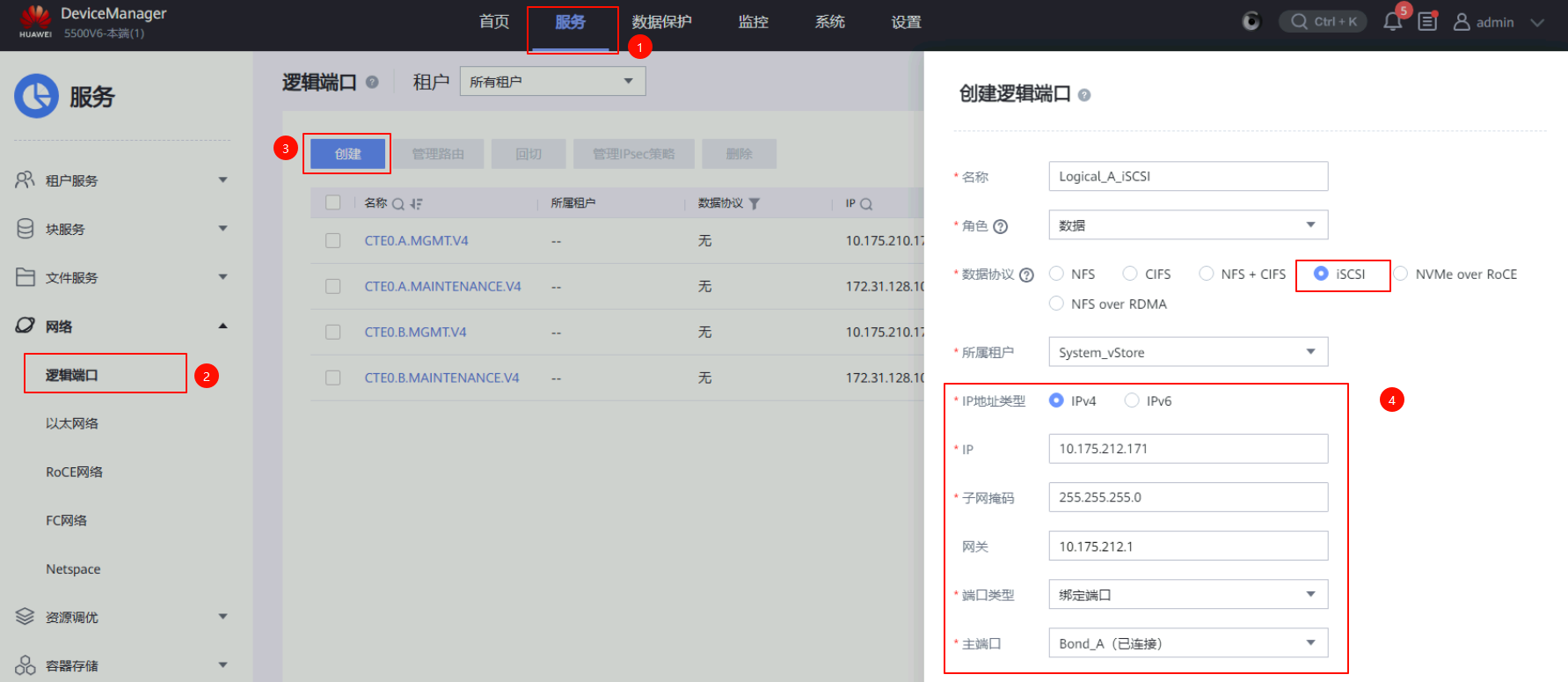The image size is (1568, 682).
Task: Open the 端口类型 dropdown
Action: click(x=1187, y=595)
